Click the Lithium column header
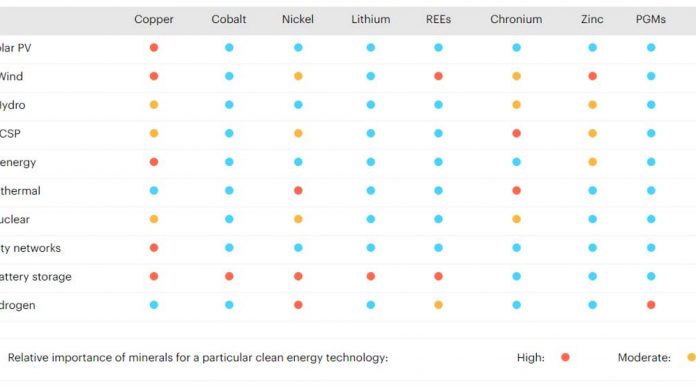 click(371, 19)
